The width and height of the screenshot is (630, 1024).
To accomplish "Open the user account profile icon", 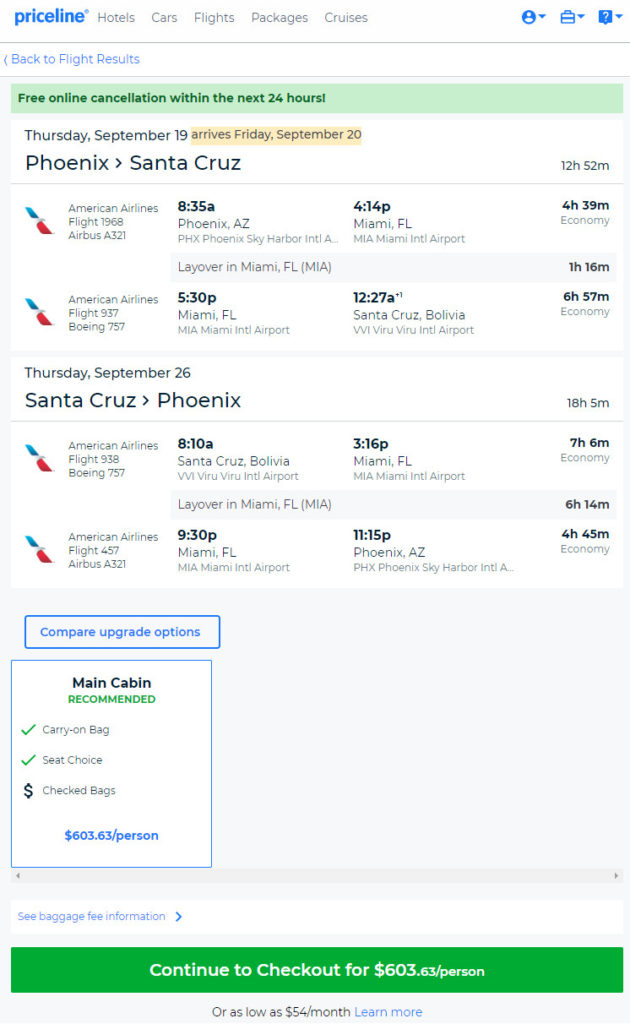I will (x=533, y=17).
